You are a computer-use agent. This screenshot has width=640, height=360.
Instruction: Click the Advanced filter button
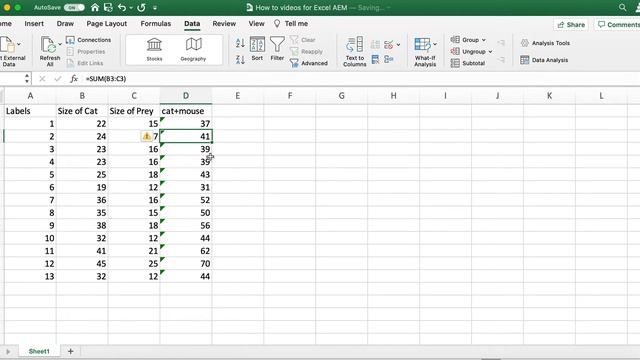[x=309, y=63]
